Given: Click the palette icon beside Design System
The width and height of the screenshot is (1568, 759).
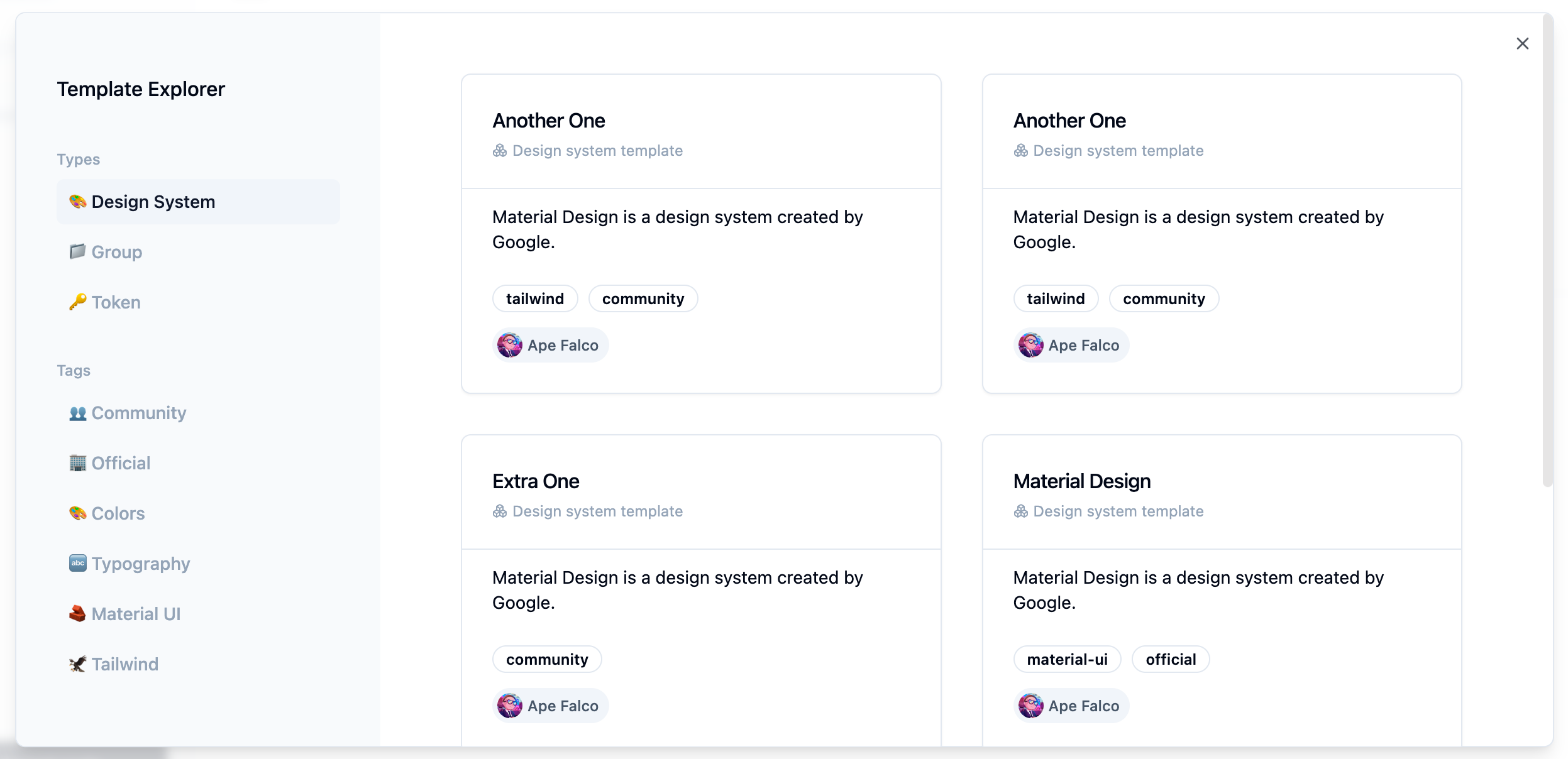Looking at the screenshot, I should [x=77, y=202].
